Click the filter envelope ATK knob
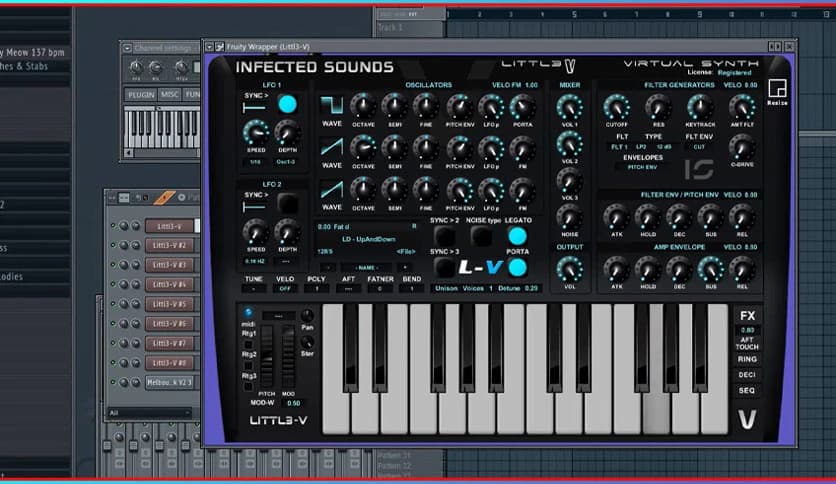Screen dimensions: 836x484 [616, 217]
